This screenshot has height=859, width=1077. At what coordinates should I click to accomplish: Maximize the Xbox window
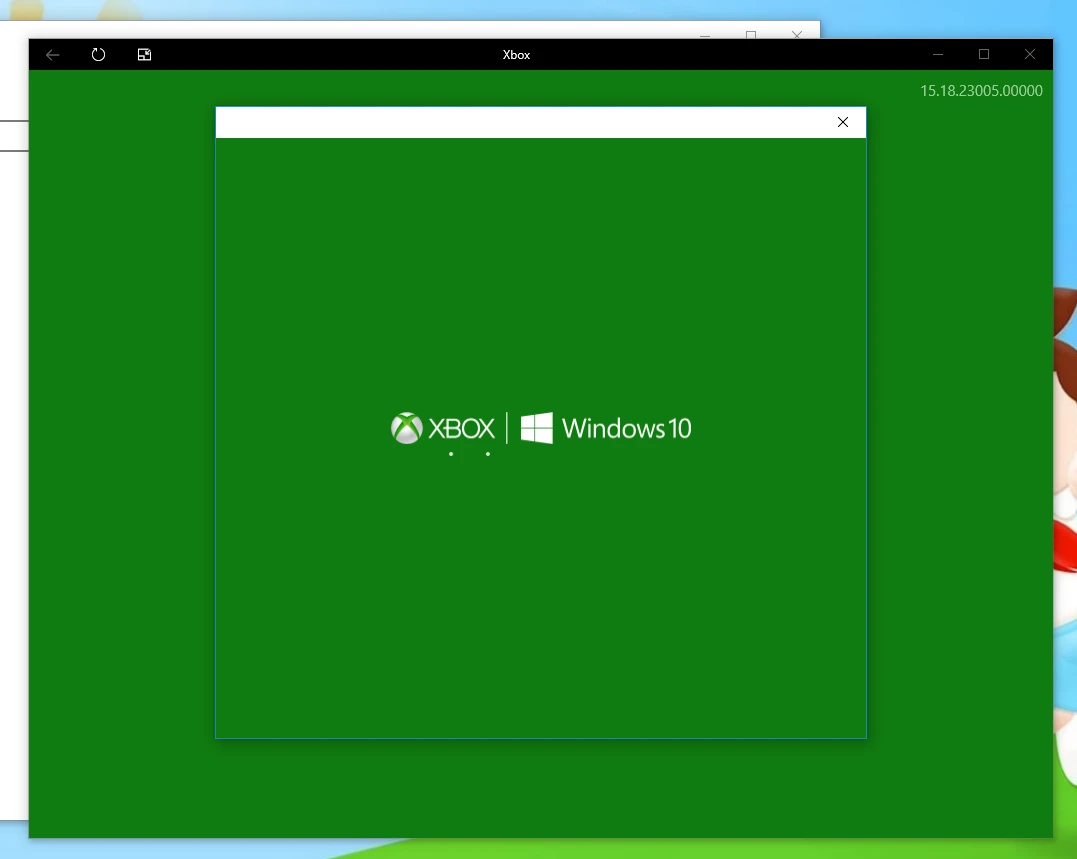[x=984, y=55]
